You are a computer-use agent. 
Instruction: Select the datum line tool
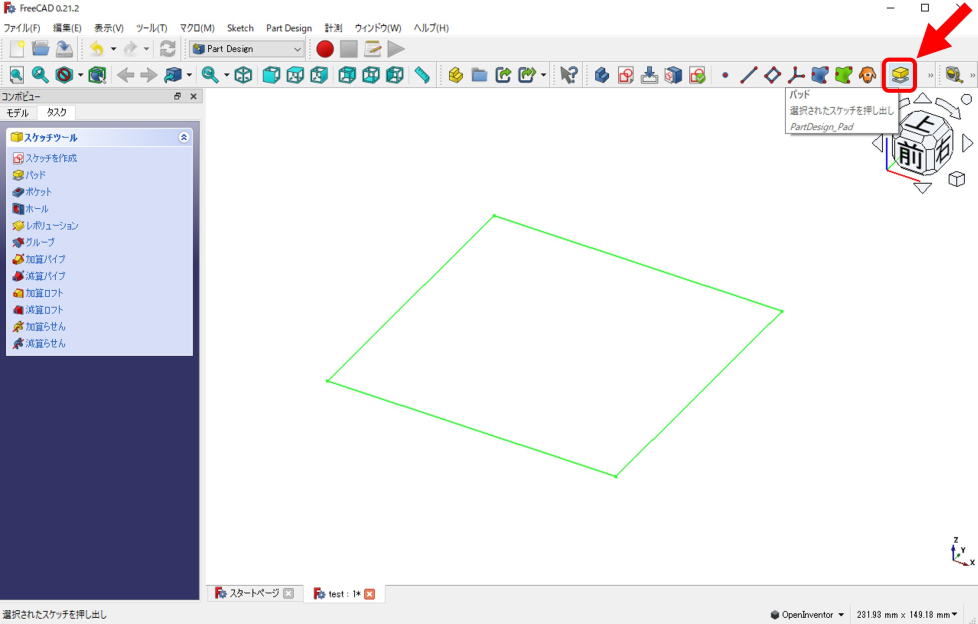click(748, 75)
